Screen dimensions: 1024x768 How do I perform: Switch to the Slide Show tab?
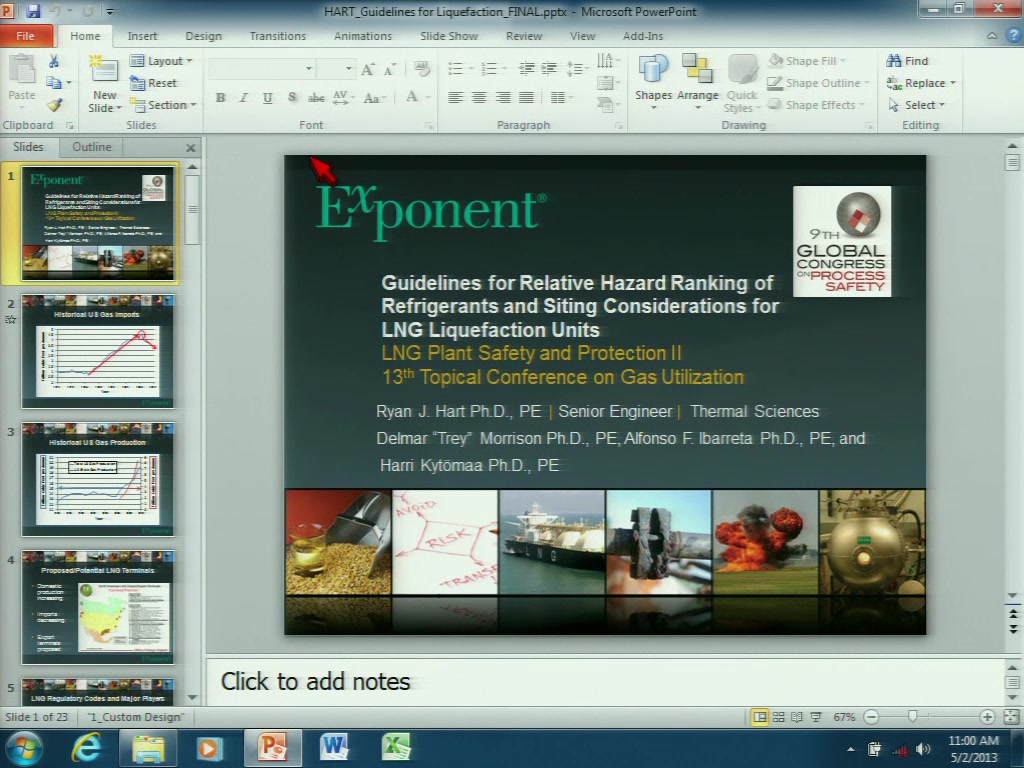[x=449, y=36]
